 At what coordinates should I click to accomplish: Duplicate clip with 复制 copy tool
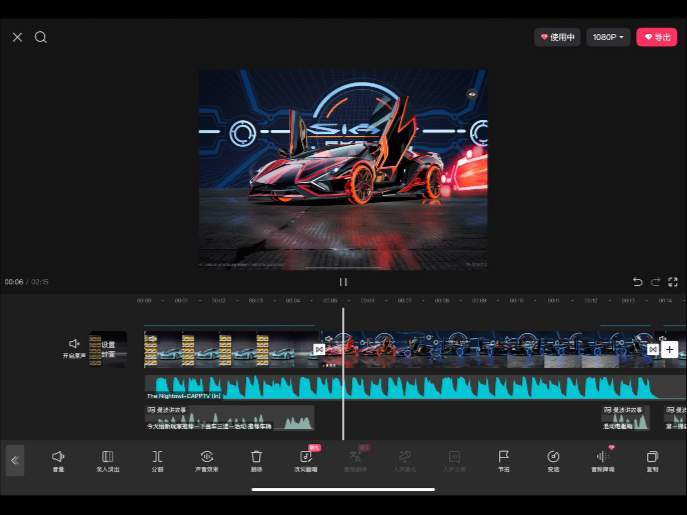[652, 461]
